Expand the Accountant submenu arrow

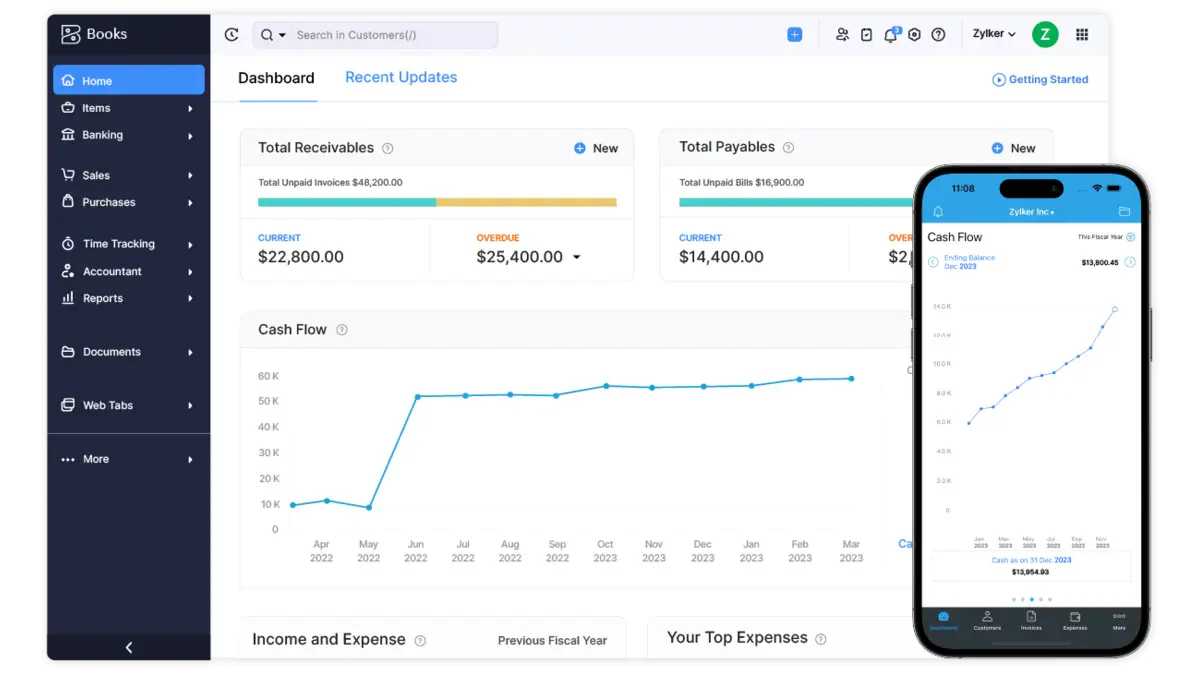coord(190,271)
